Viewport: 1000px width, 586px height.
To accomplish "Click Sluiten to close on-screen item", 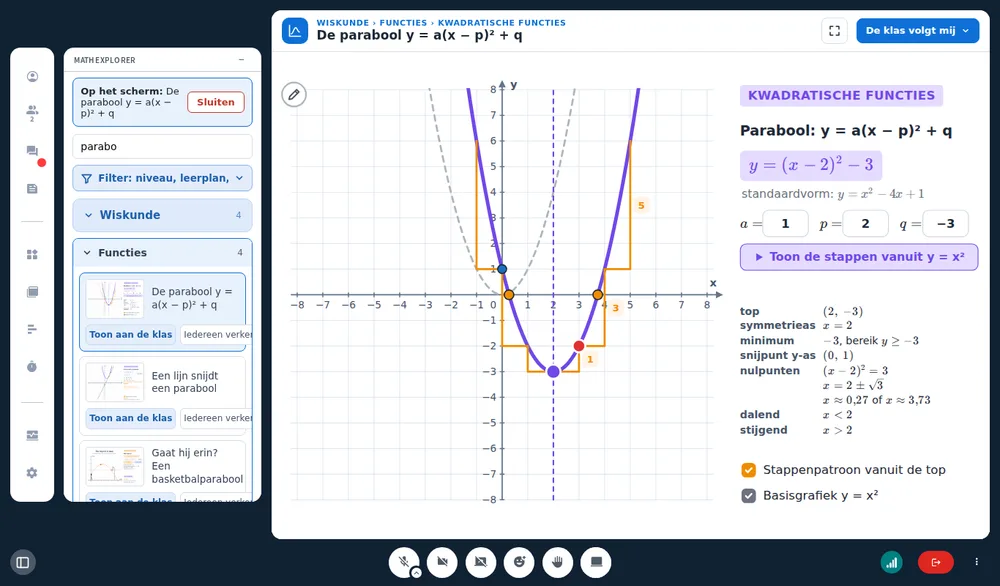I will coord(216,102).
